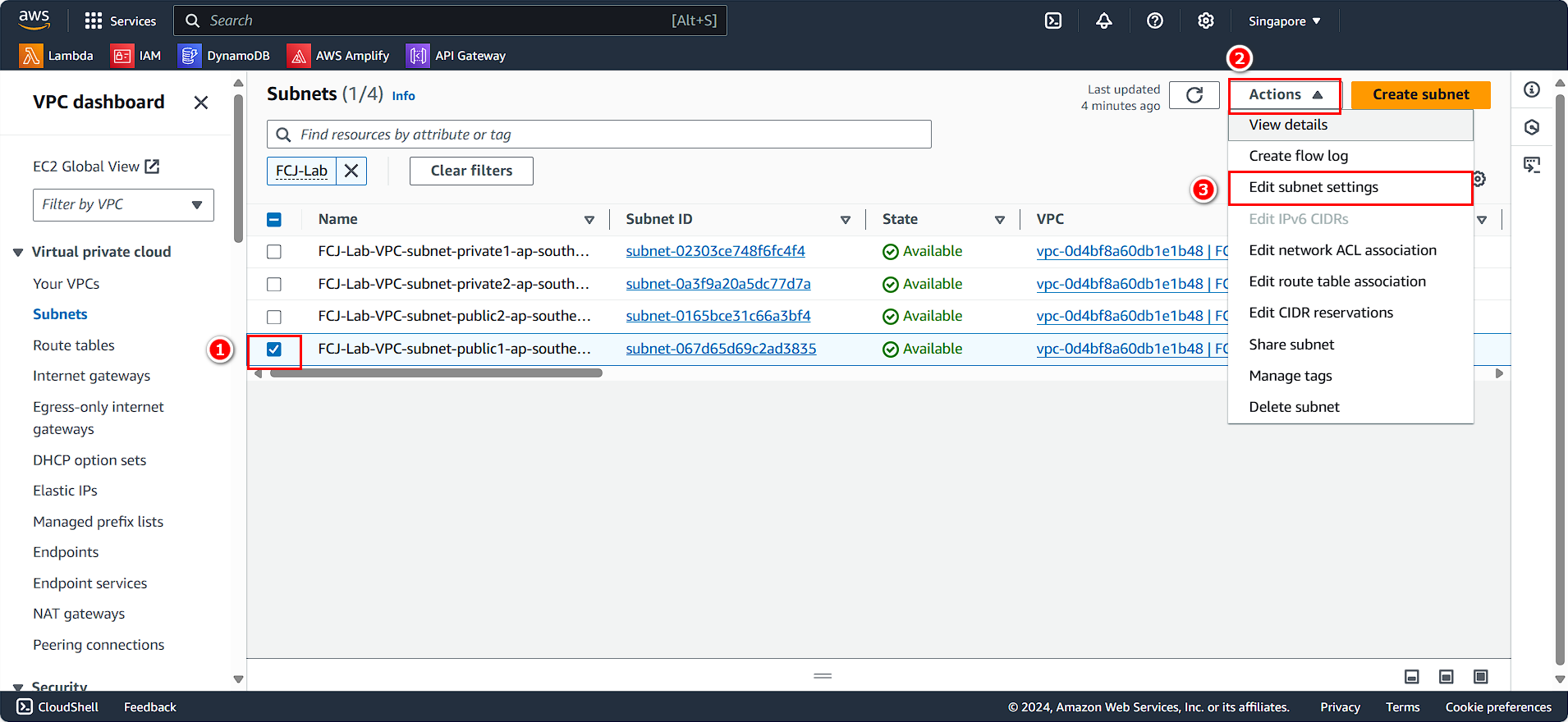Switch to bottom split panel layout
The image size is (1568, 722).
pyautogui.click(x=1412, y=677)
